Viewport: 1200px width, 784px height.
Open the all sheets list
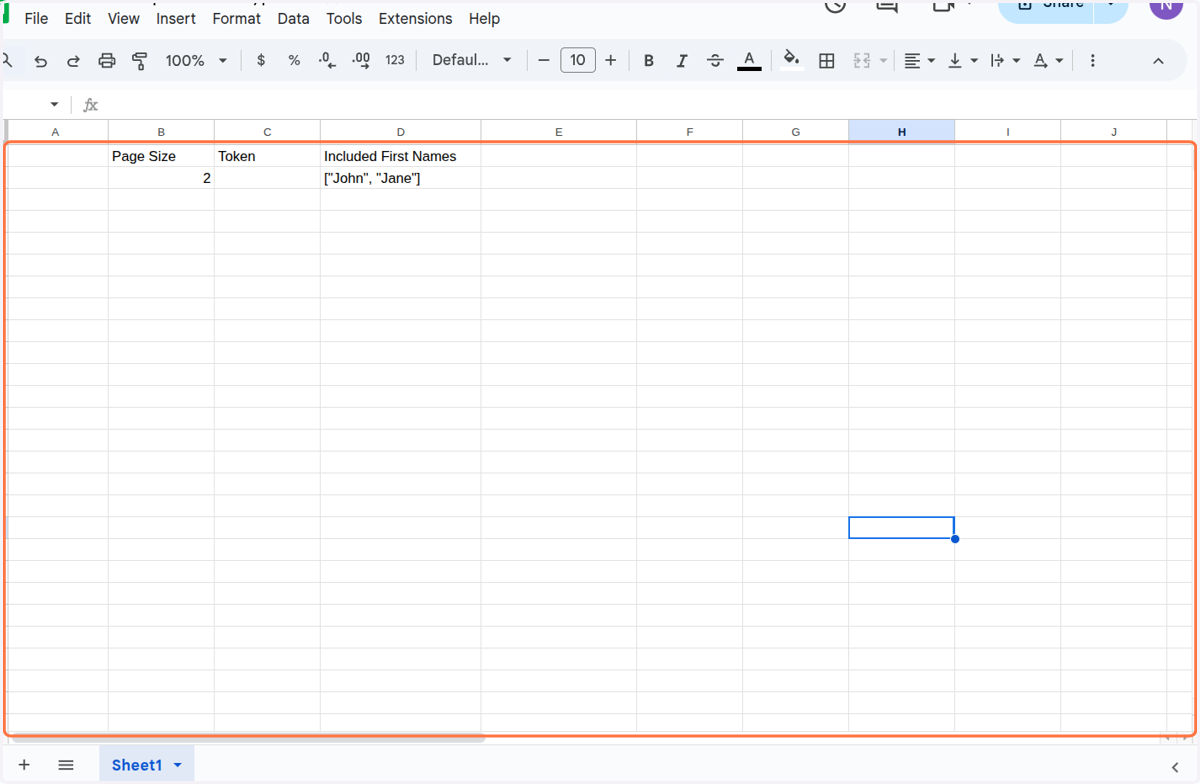click(66, 765)
